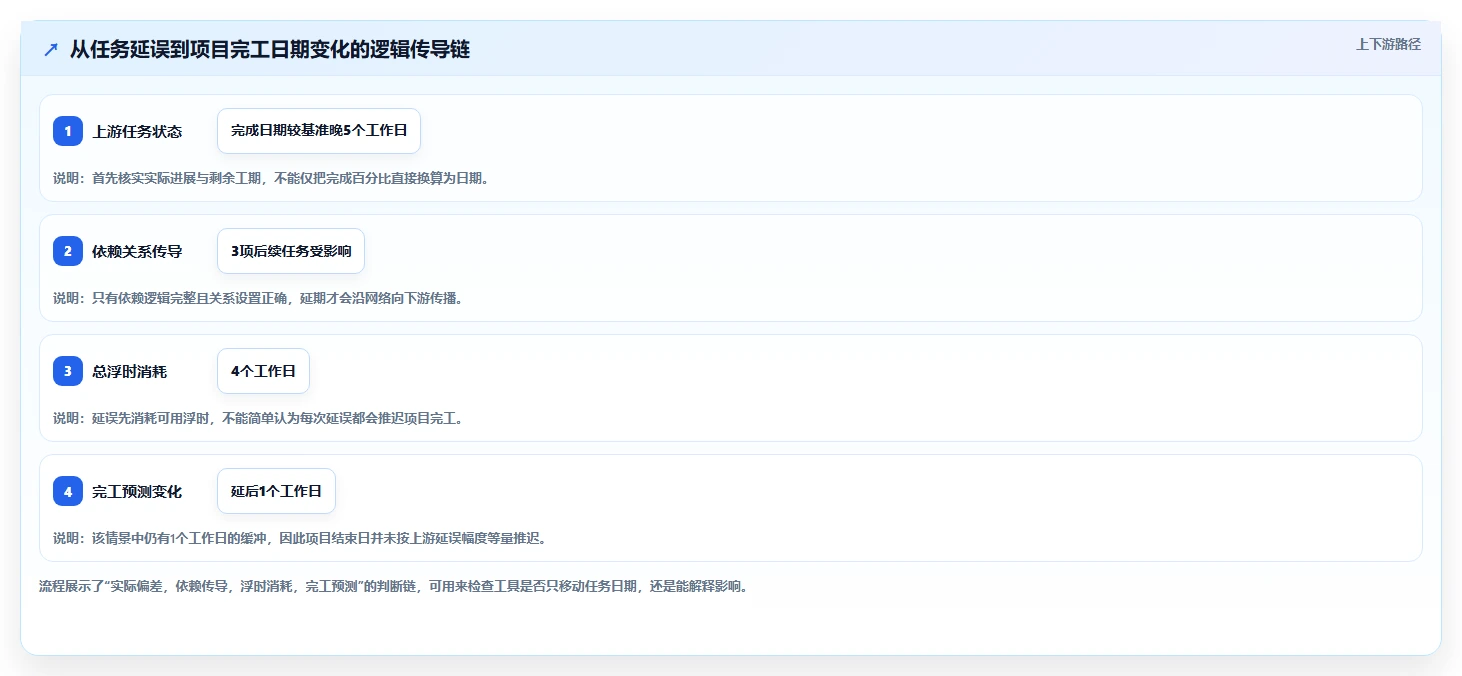The image size is (1462, 676).
Task: Select the 延后1个工作日 chip
Action: tap(276, 491)
